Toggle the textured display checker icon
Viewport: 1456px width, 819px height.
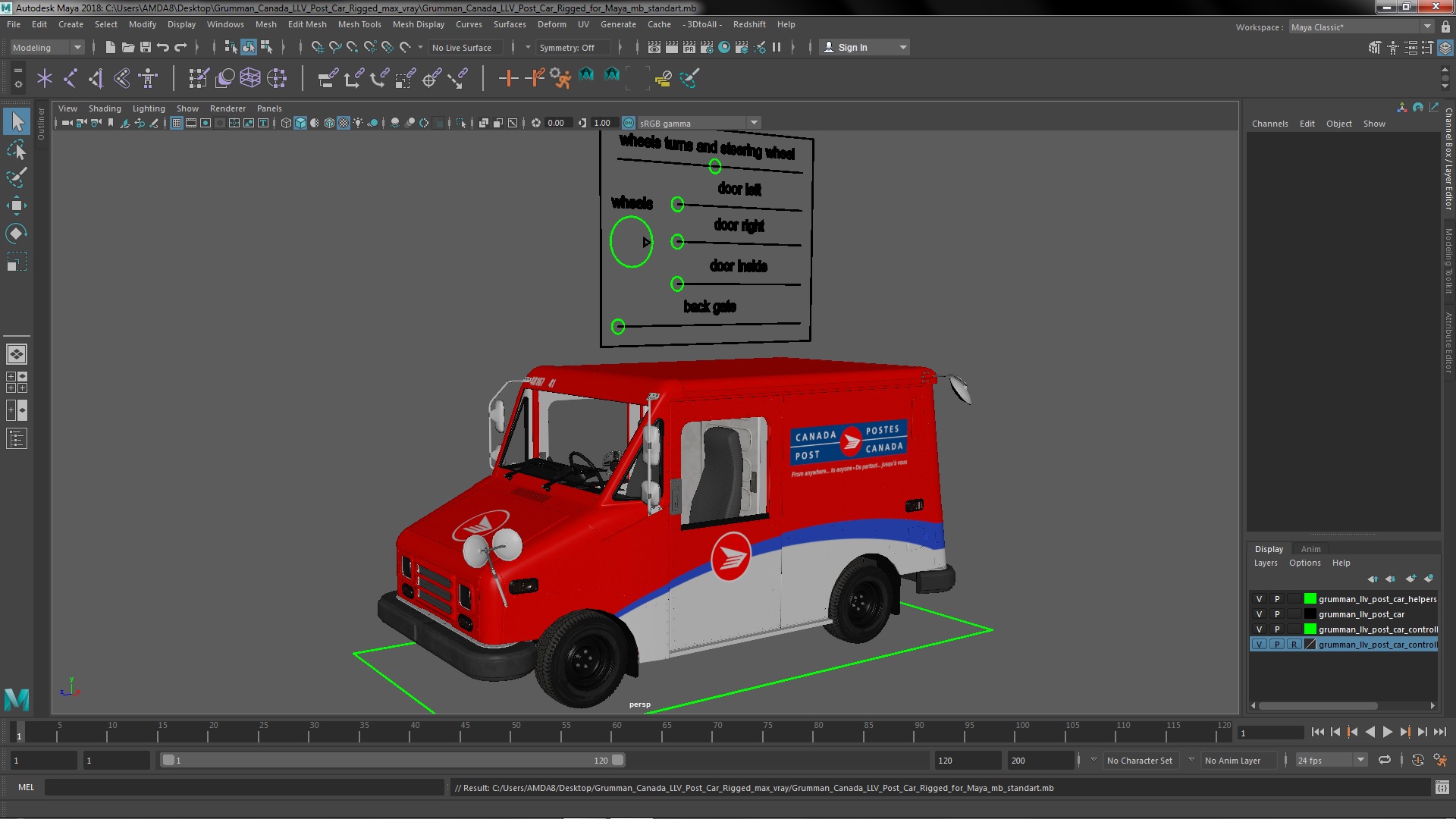click(344, 123)
